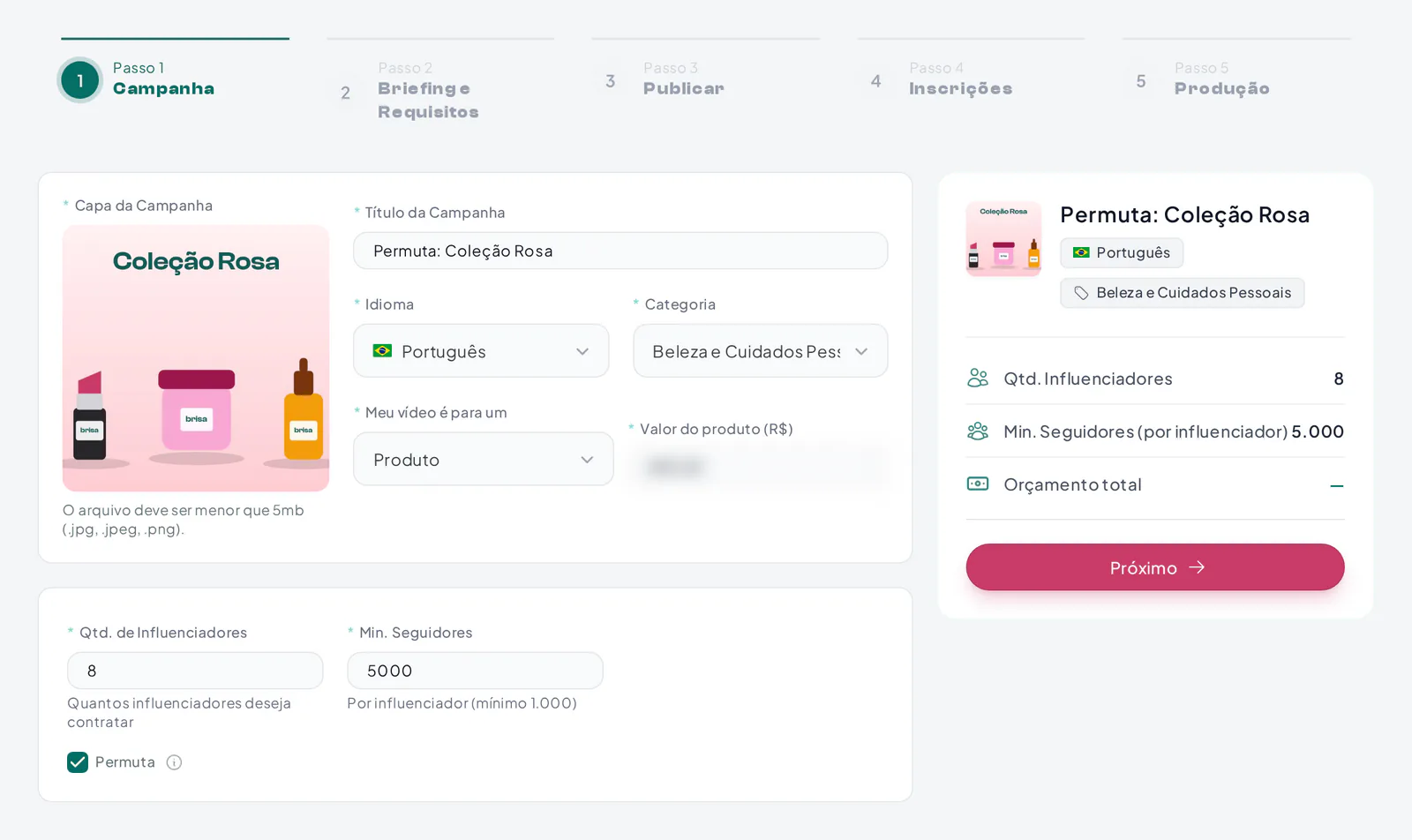Click the Coleção Rosa campaign cover image
The width and height of the screenshot is (1412, 840).
pos(196,358)
